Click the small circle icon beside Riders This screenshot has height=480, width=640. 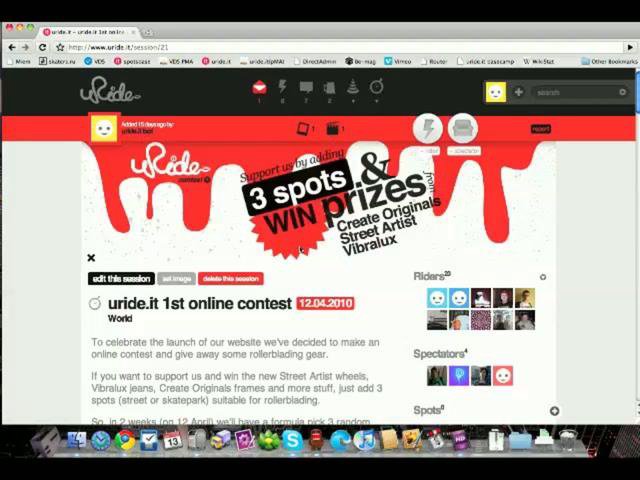click(543, 277)
